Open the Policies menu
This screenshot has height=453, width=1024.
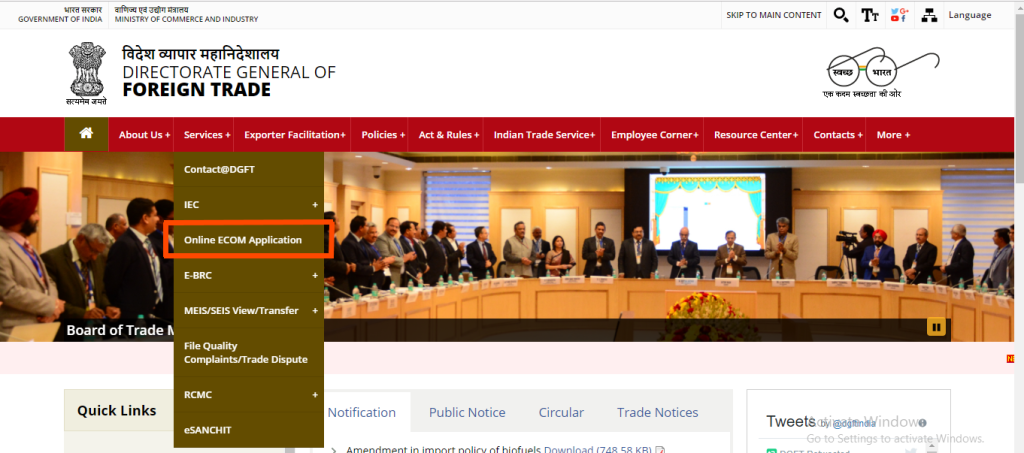click(383, 134)
